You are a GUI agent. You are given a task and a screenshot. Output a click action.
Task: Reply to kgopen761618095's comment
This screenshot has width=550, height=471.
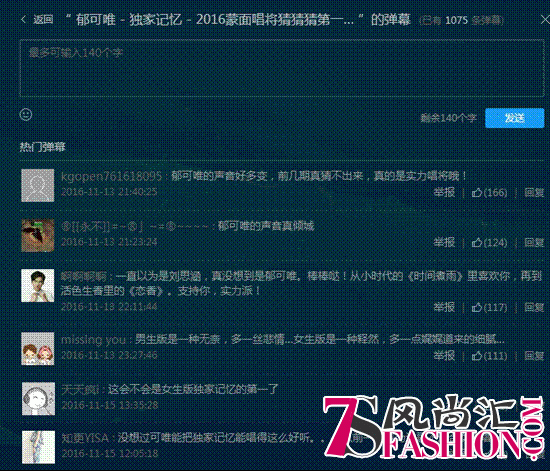tap(534, 192)
